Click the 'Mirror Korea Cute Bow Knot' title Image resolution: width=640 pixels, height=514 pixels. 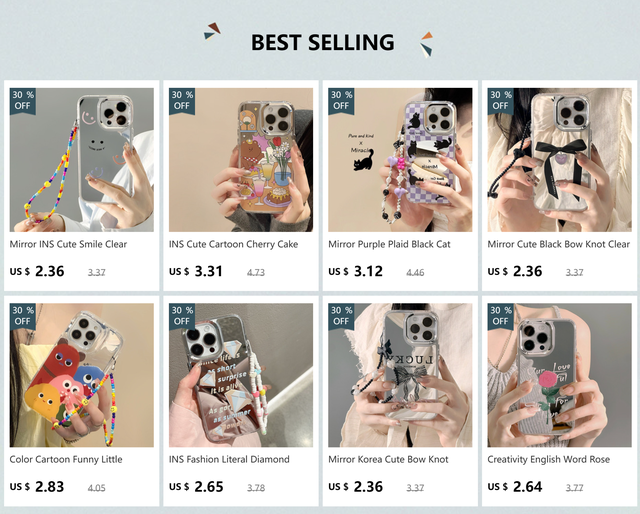point(388,459)
